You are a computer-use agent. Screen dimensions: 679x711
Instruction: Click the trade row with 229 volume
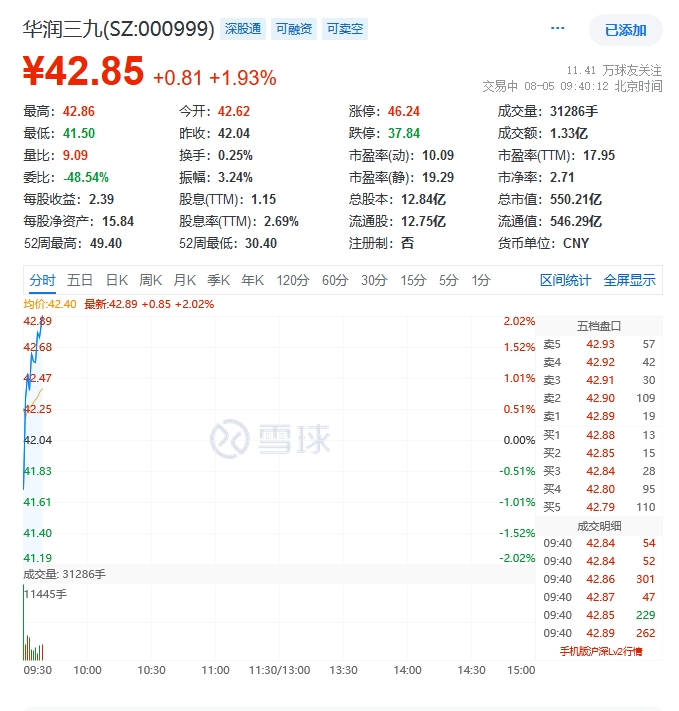click(x=599, y=615)
